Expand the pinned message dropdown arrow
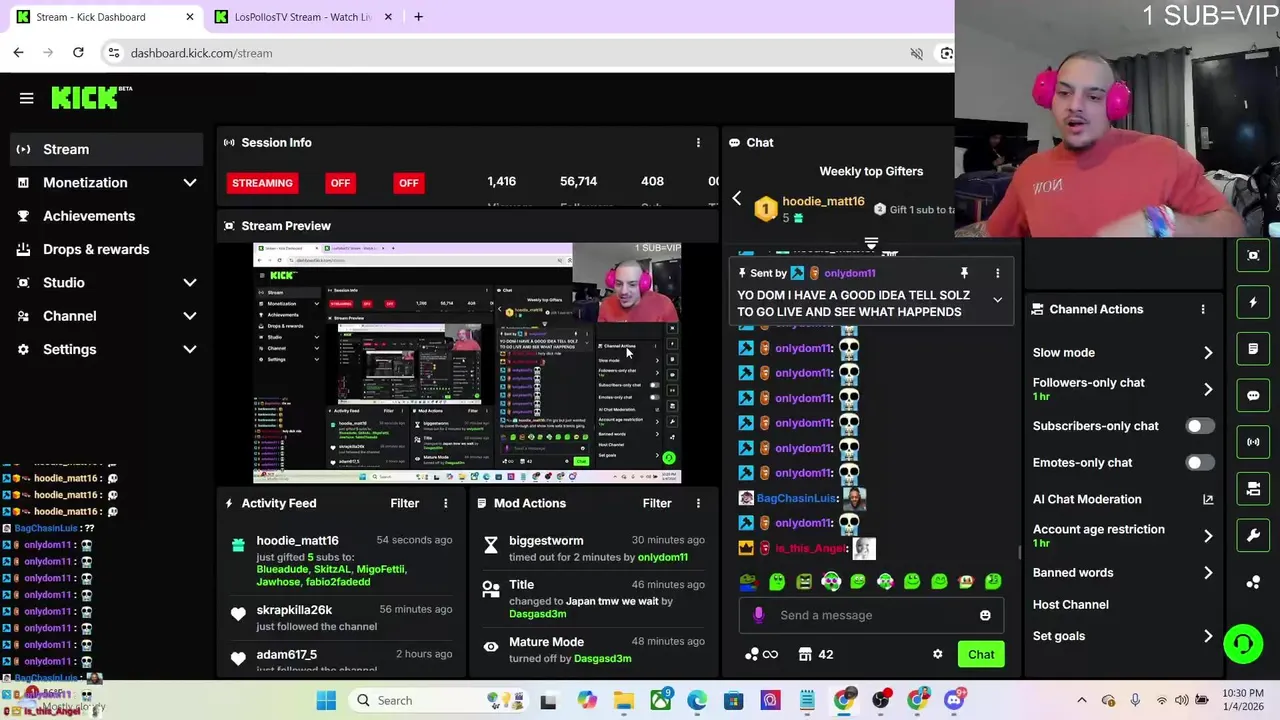 tap(997, 300)
